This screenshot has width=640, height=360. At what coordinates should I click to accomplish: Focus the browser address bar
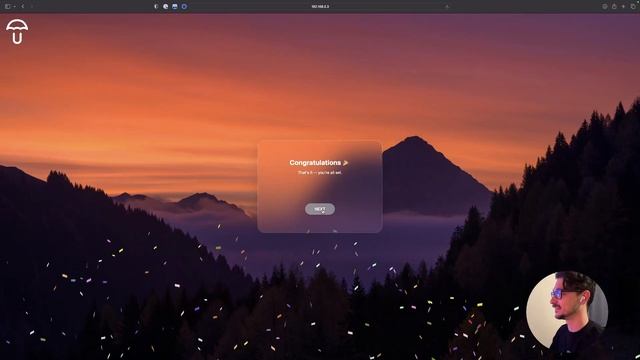[320, 7]
